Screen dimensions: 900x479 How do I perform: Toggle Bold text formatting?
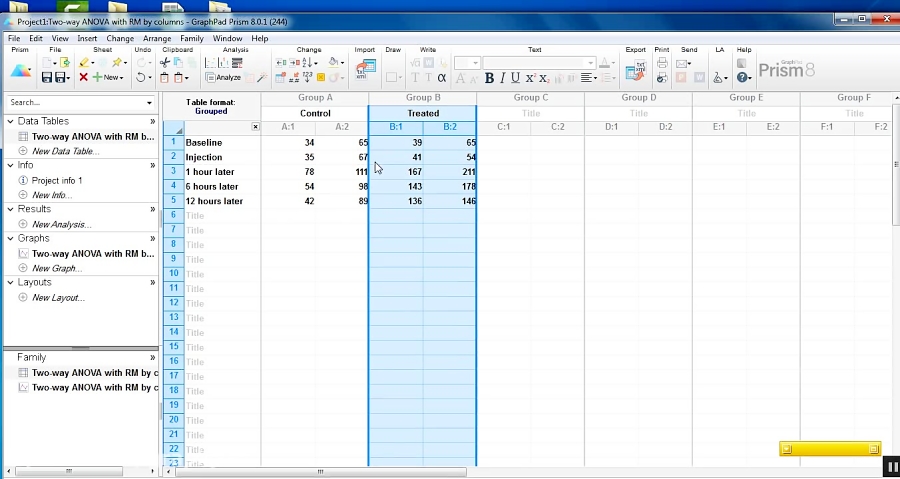tap(489, 78)
